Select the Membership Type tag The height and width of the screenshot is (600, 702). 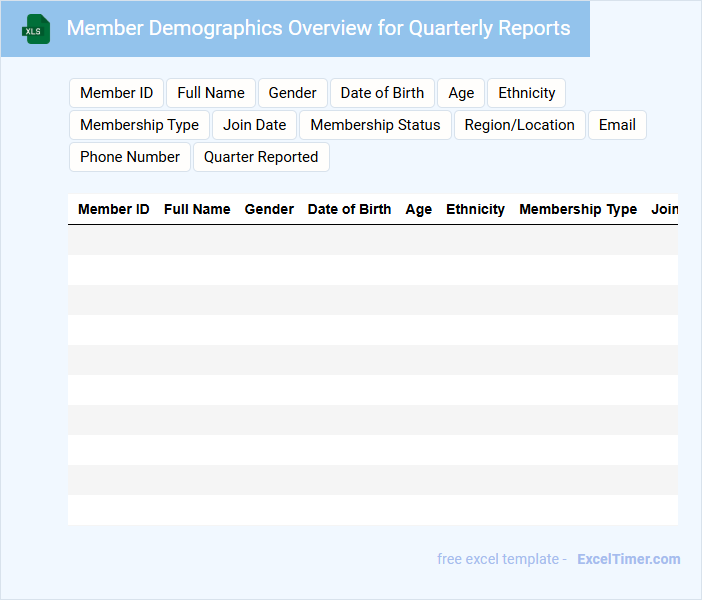(139, 125)
